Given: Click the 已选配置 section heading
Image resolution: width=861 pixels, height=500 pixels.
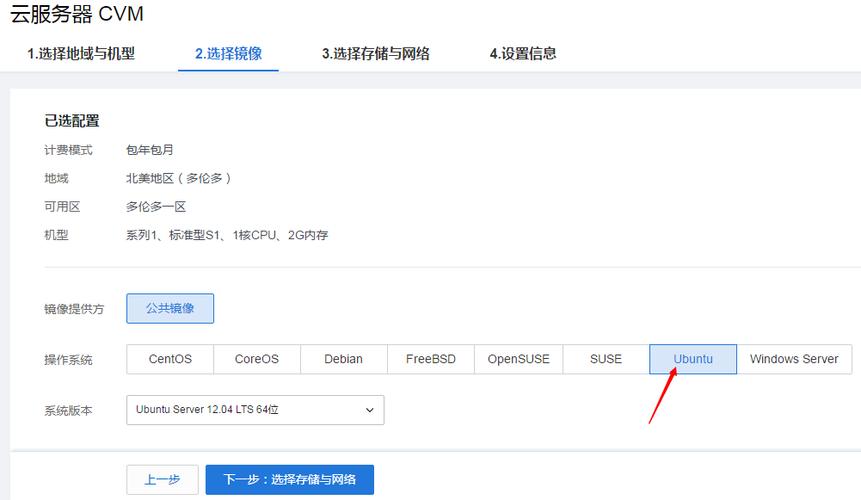Looking at the screenshot, I should tap(72, 121).
